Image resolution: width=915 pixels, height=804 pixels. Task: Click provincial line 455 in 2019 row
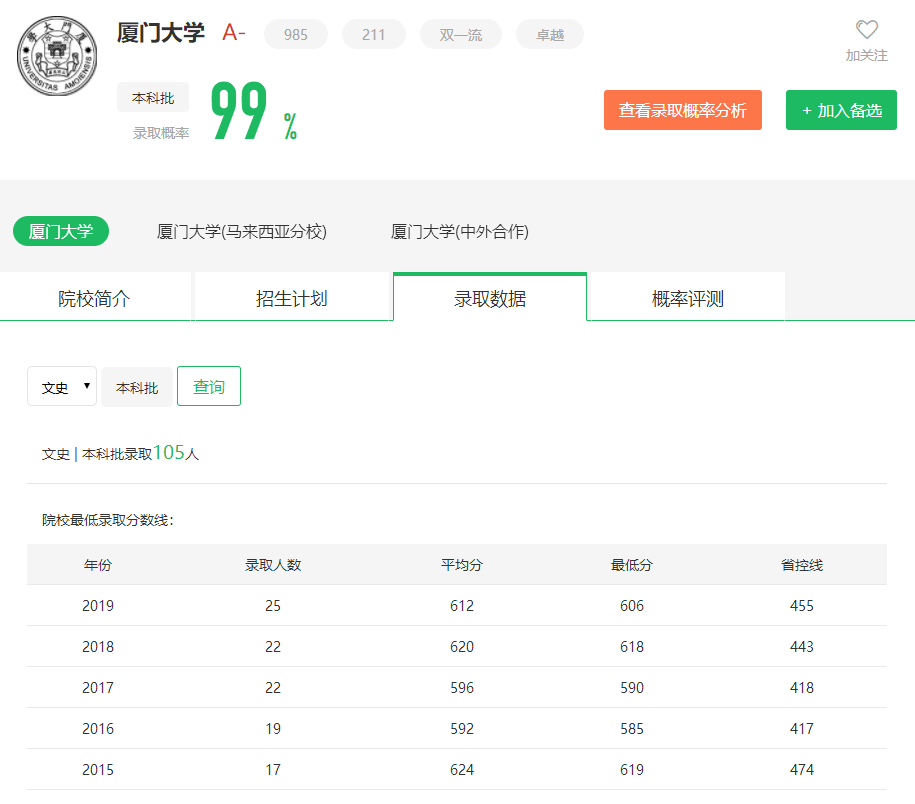pos(802,606)
